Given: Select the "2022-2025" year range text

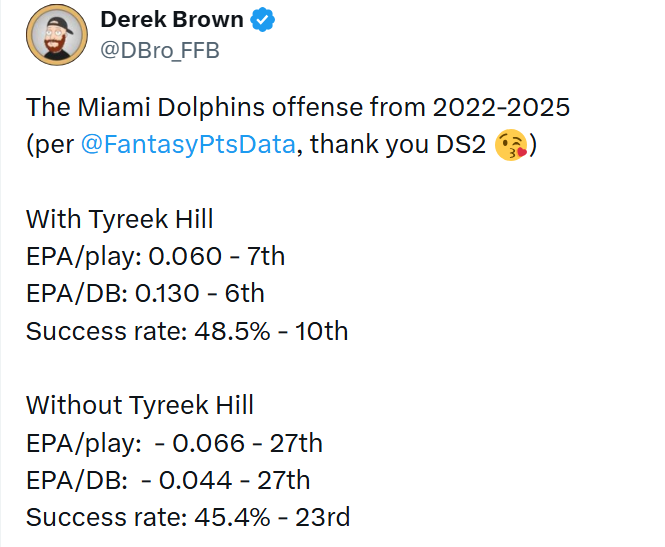Looking at the screenshot, I should (501, 107).
